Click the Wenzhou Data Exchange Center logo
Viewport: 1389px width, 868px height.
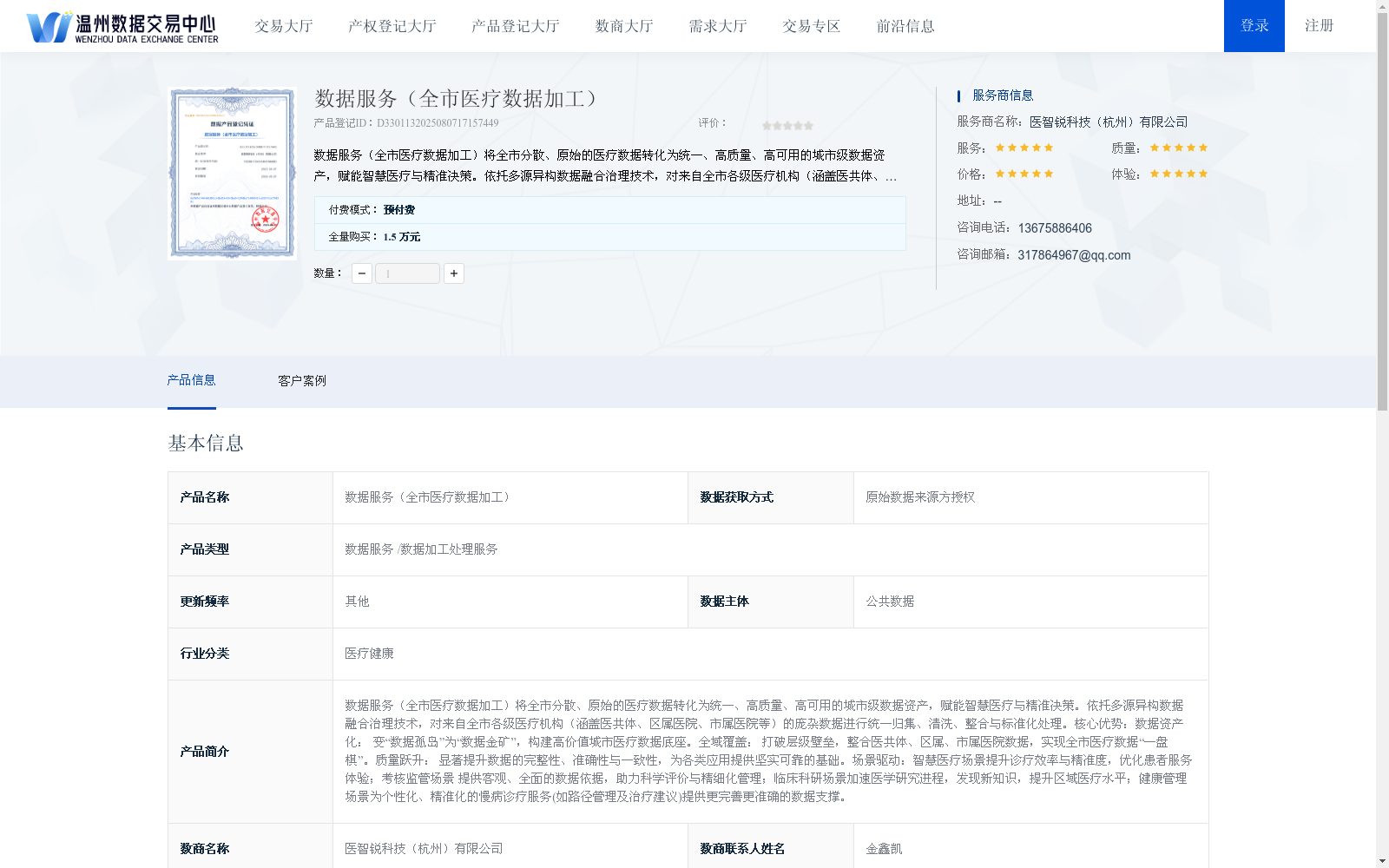pyautogui.click(x=122, y=27)
